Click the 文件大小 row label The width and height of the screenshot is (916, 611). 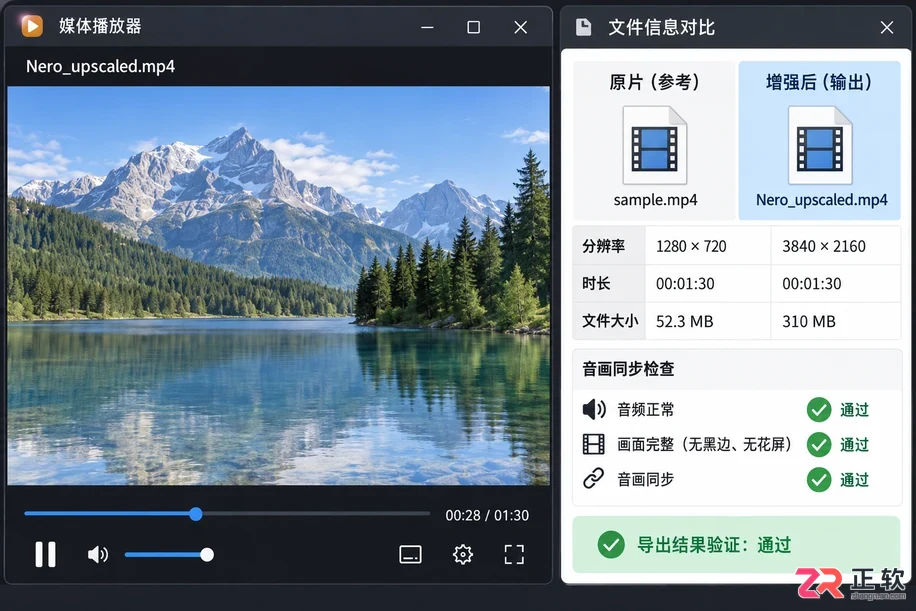click(610, 321)
